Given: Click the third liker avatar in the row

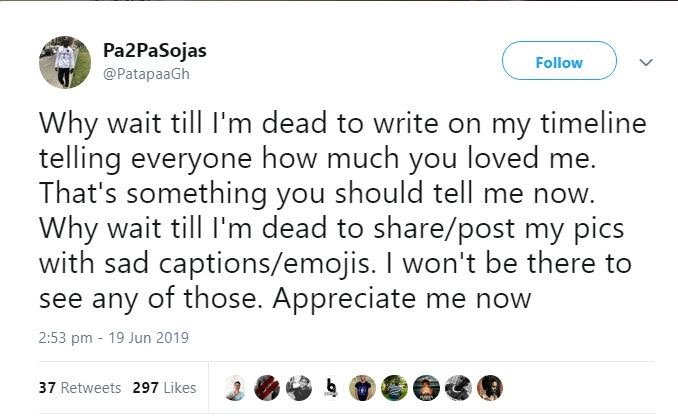Looking at the screenshot, I should pyautogui.click(x=297, y=388).
